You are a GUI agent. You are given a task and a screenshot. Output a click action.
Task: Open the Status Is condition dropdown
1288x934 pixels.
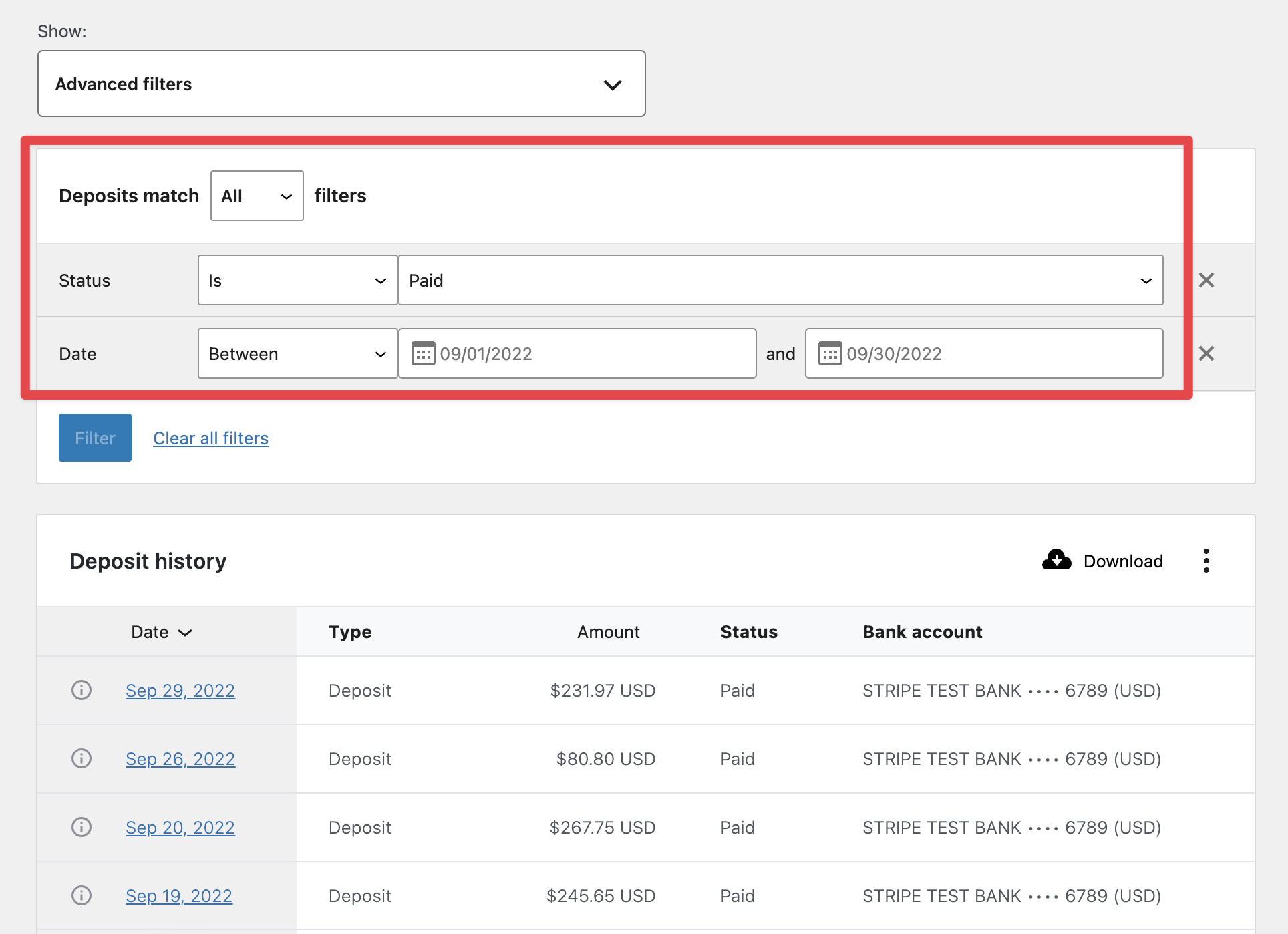pyautogui.click(x=297, y=281)
